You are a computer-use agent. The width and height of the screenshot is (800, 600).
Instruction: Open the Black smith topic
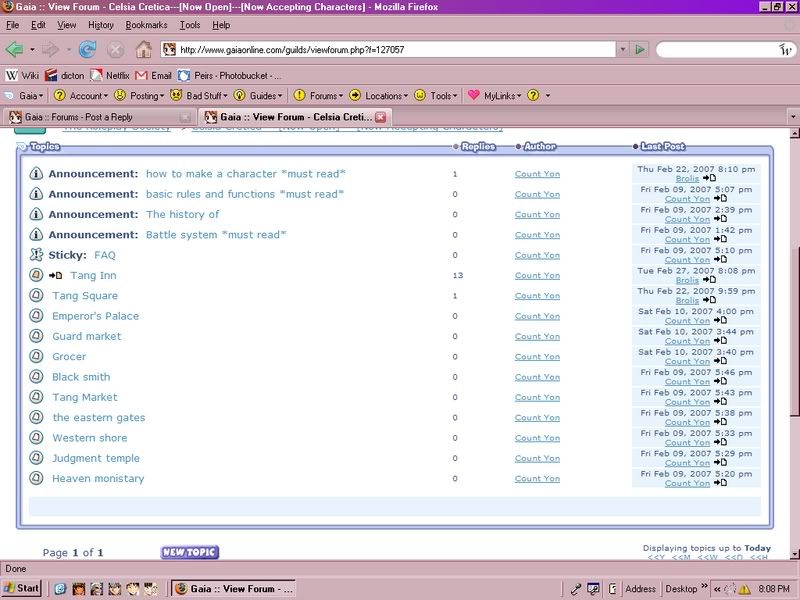tap(81, 377)
